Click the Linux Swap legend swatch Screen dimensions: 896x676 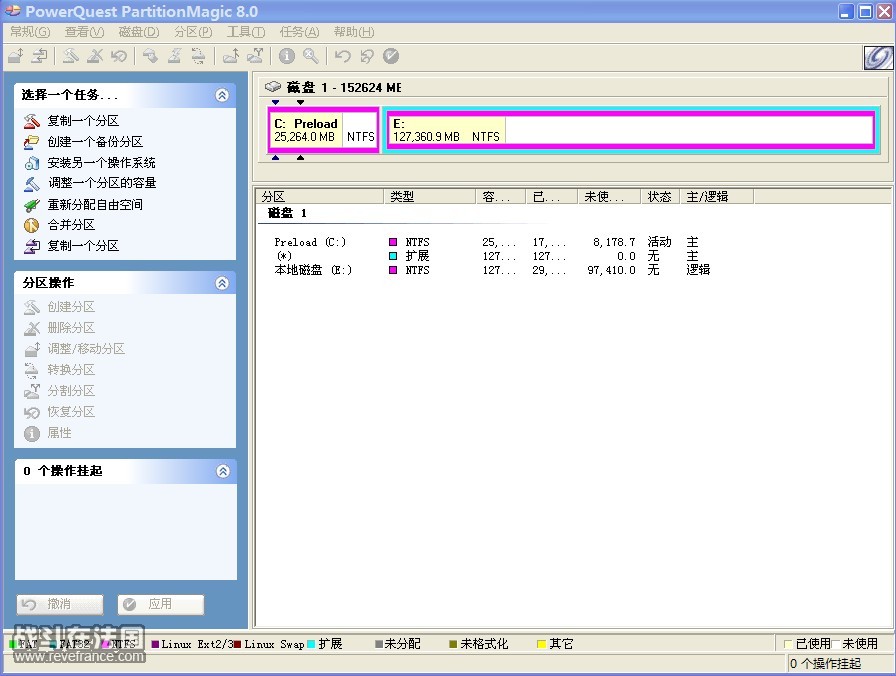click(x=237, y=644)
